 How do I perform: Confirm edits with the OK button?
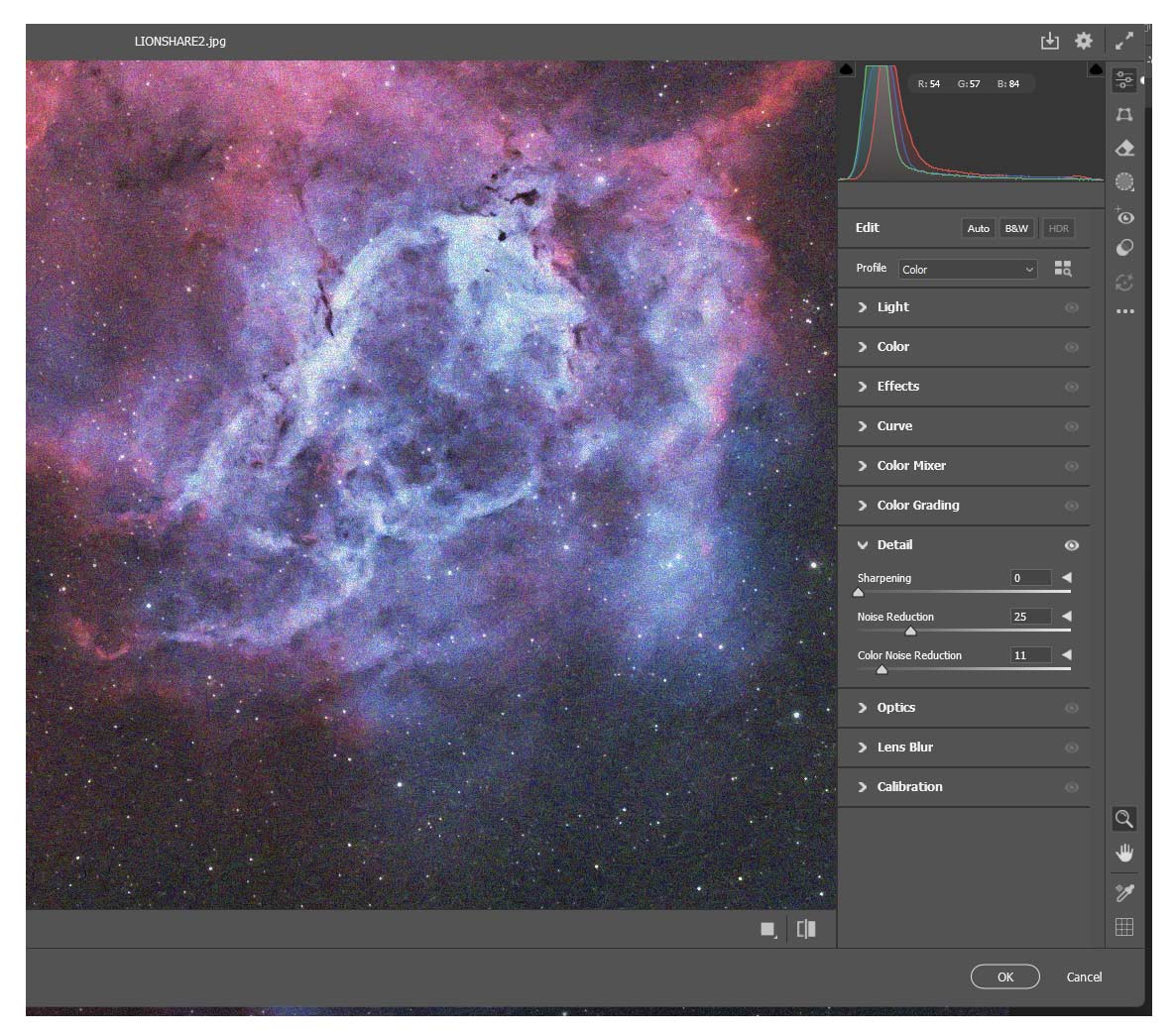(x=1004, y=977)
